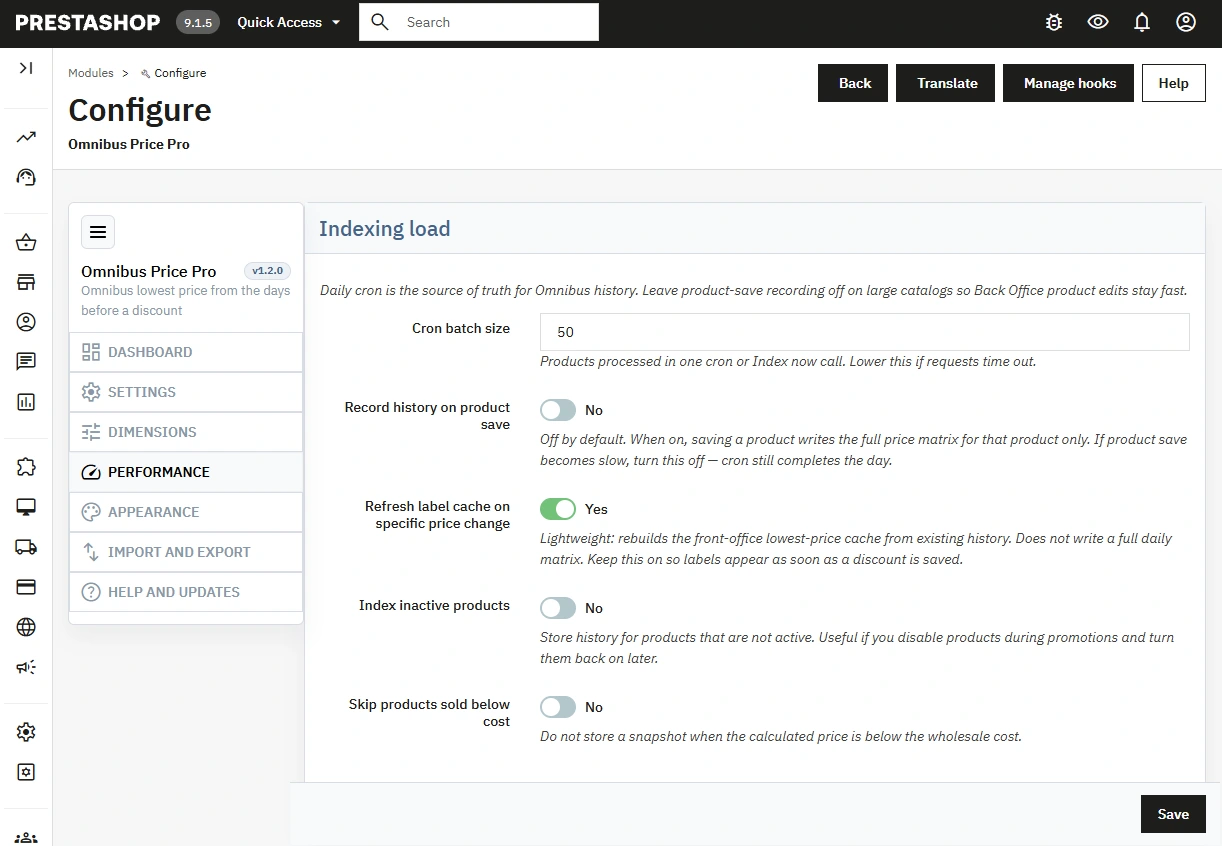Image resolution: width=1222 pixels, height=846 pixels.
Task: Open Advanced Parameters via the boxed gear icon
Action: click(26, 772)
